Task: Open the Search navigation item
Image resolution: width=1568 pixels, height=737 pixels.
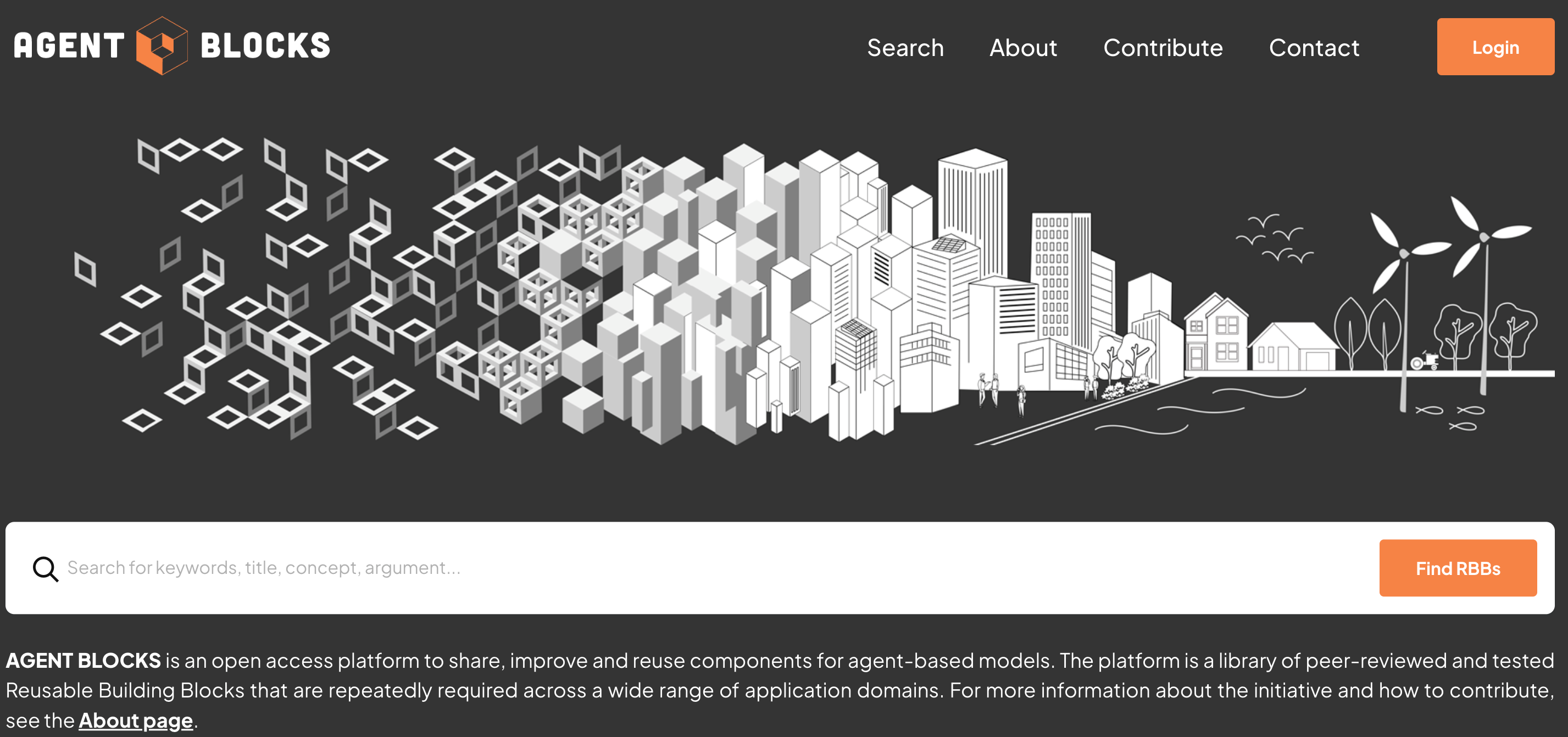Action: [x=905, y=47]
